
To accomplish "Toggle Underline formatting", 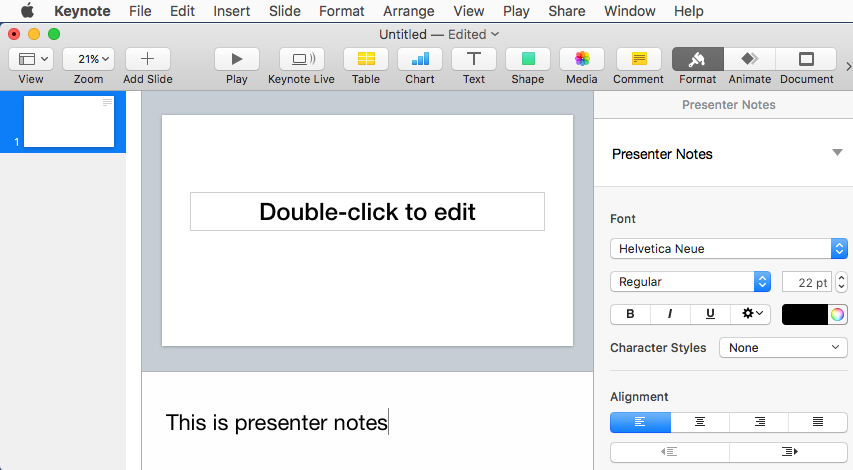I will [x=710, y=314].
